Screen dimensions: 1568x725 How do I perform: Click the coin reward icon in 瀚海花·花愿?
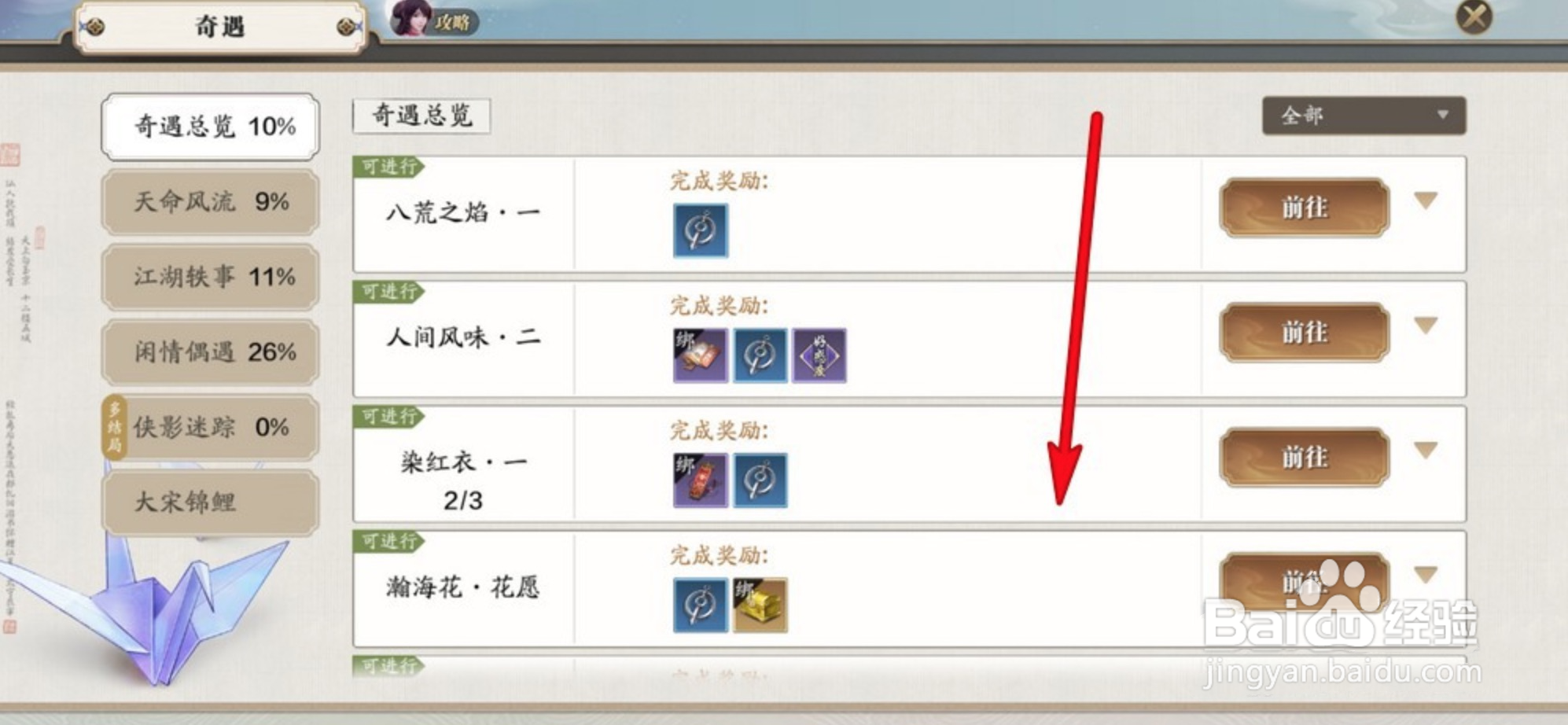click(701, 605)
